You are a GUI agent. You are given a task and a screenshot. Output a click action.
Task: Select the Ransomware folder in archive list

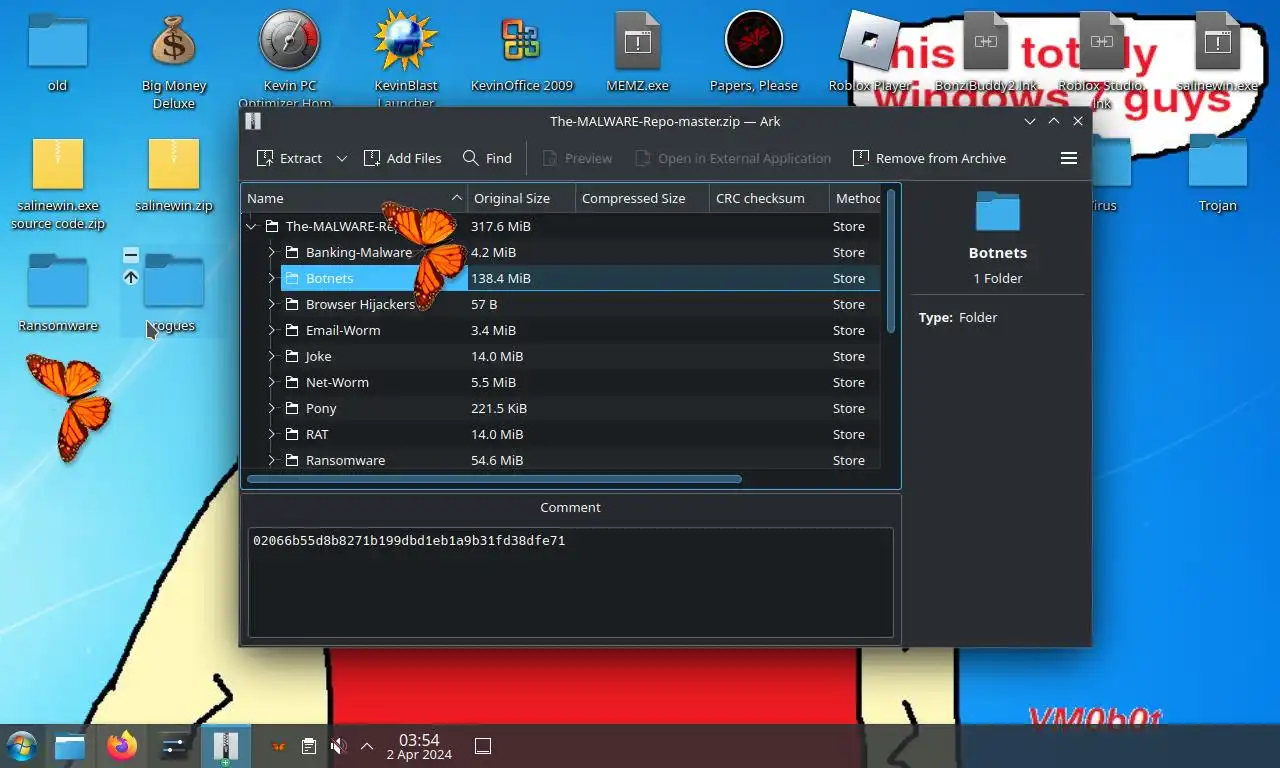(560, 460)
